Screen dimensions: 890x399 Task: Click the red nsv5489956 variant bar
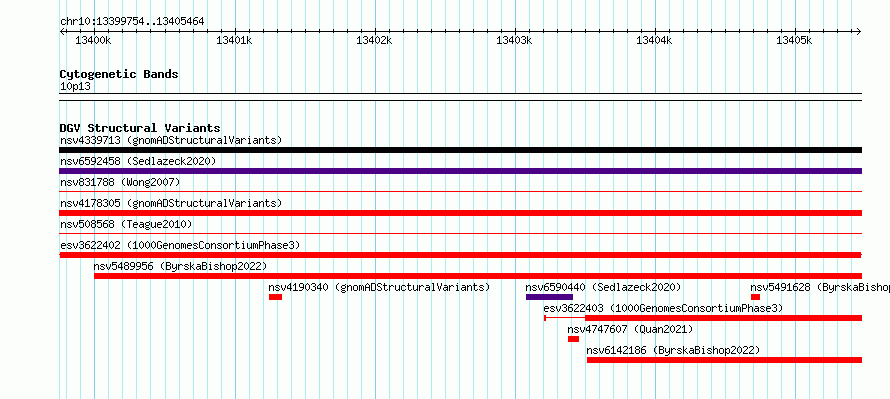coord(478,276)
